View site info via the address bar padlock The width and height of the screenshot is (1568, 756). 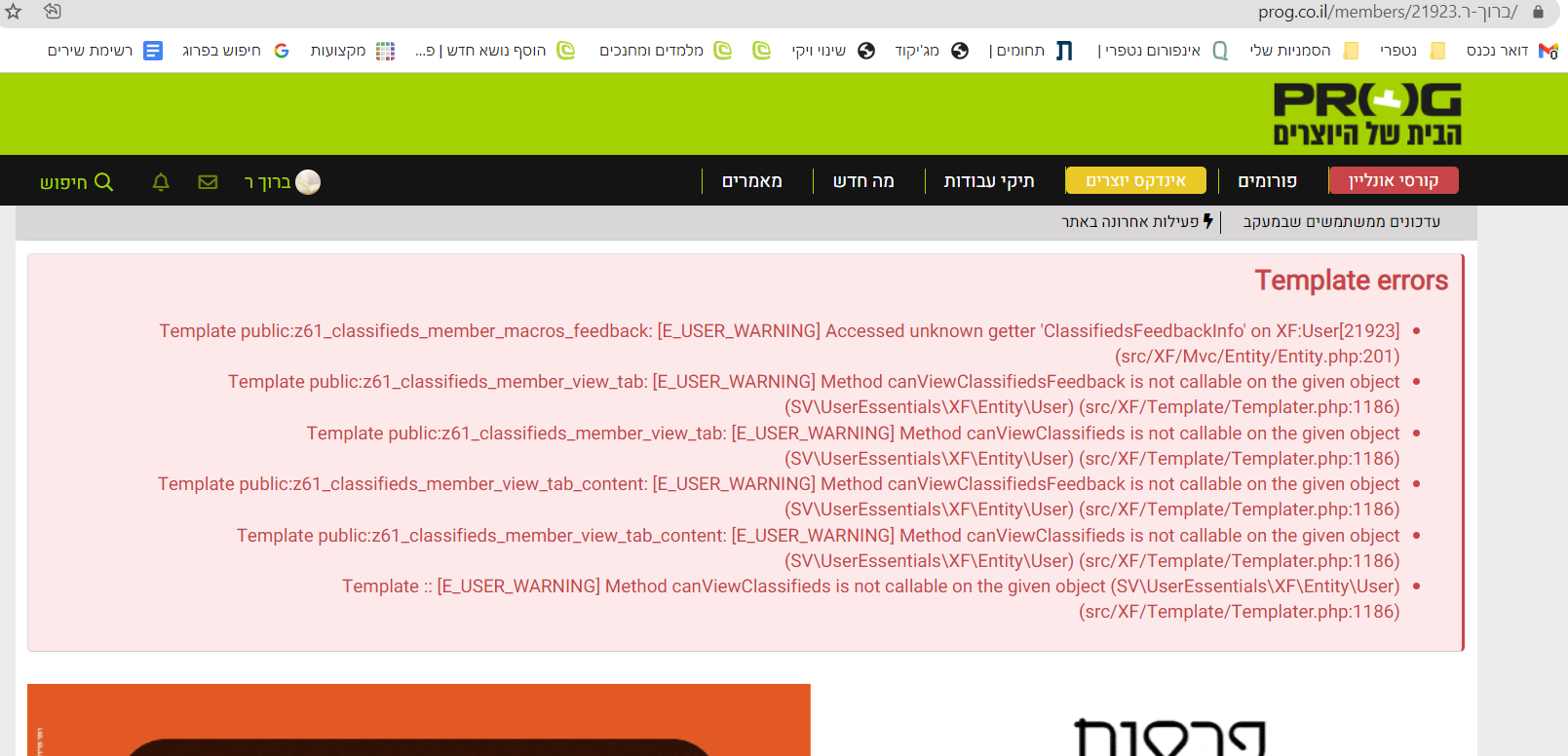[1538, 12]
